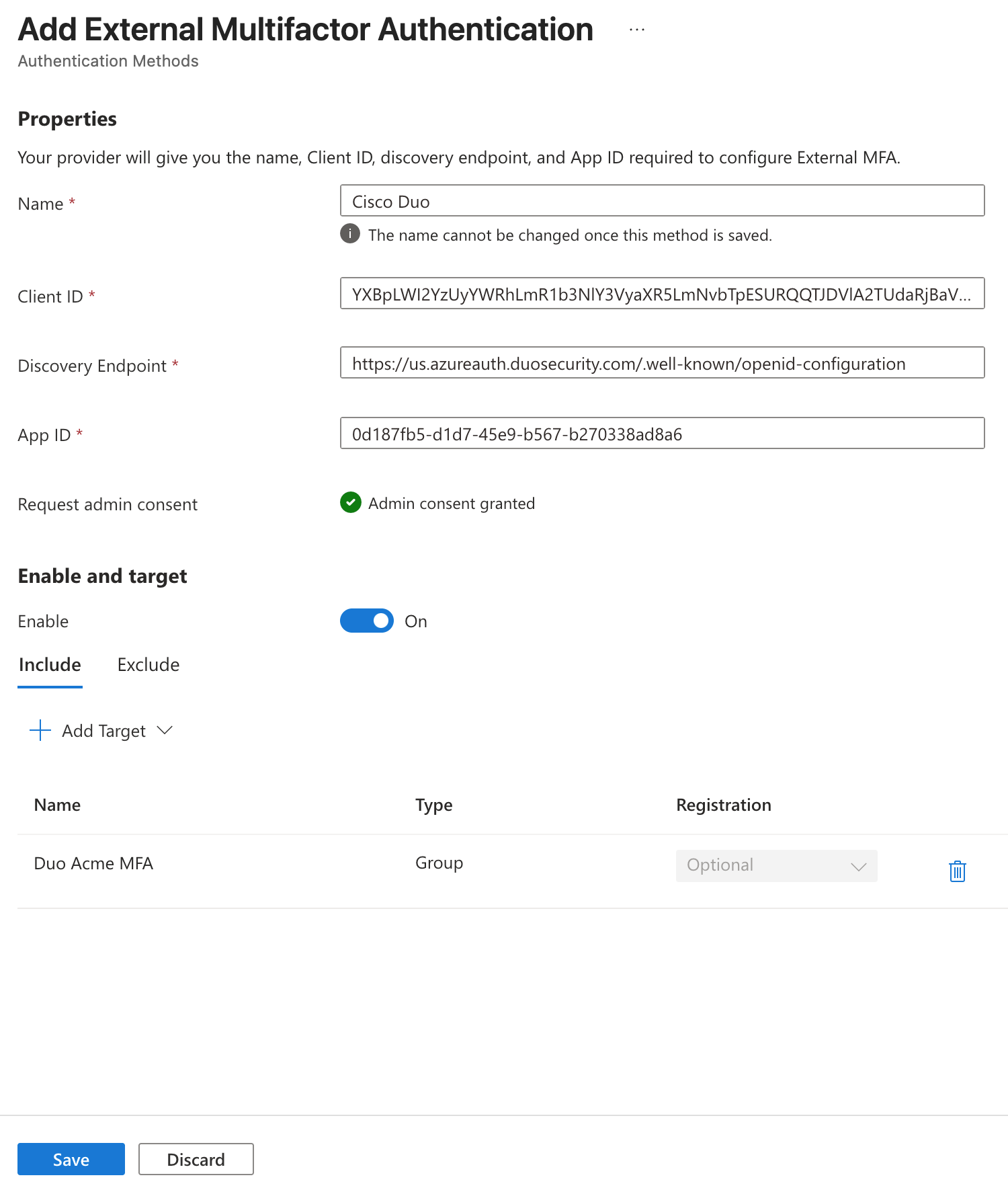This screenshot has height=1190, width=1008.
Task: Click the App ID input field
Action: (663, 433)
